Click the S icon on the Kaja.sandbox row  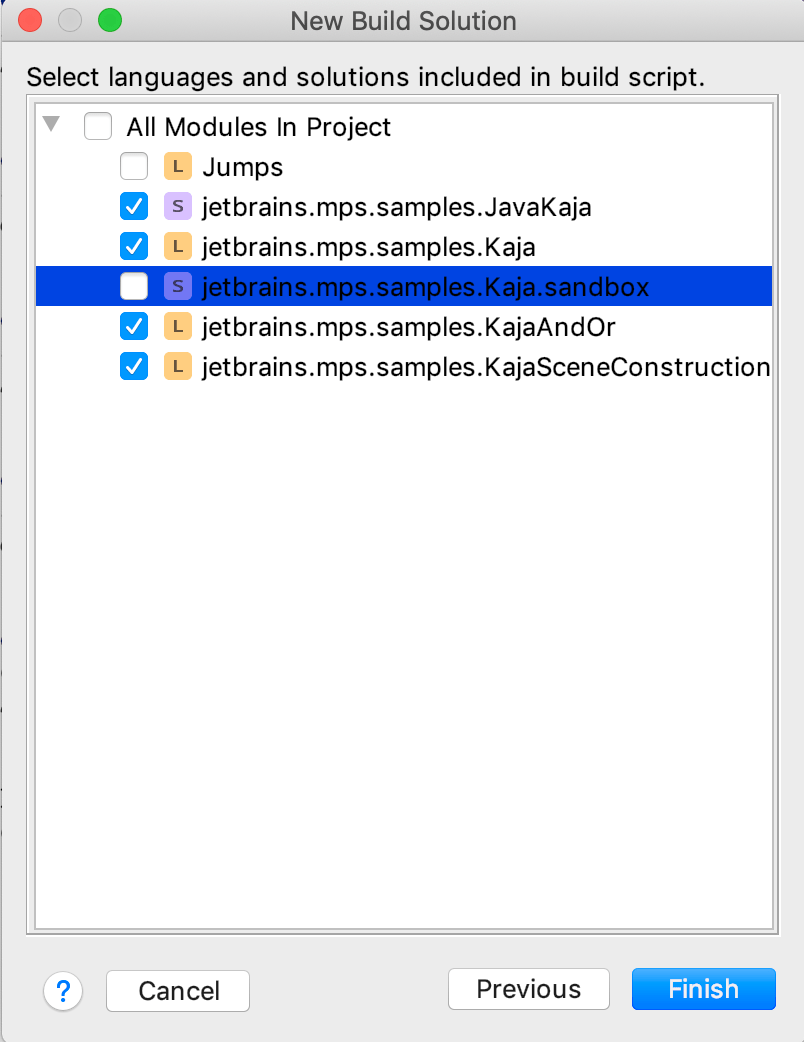(x=178, y=286)
